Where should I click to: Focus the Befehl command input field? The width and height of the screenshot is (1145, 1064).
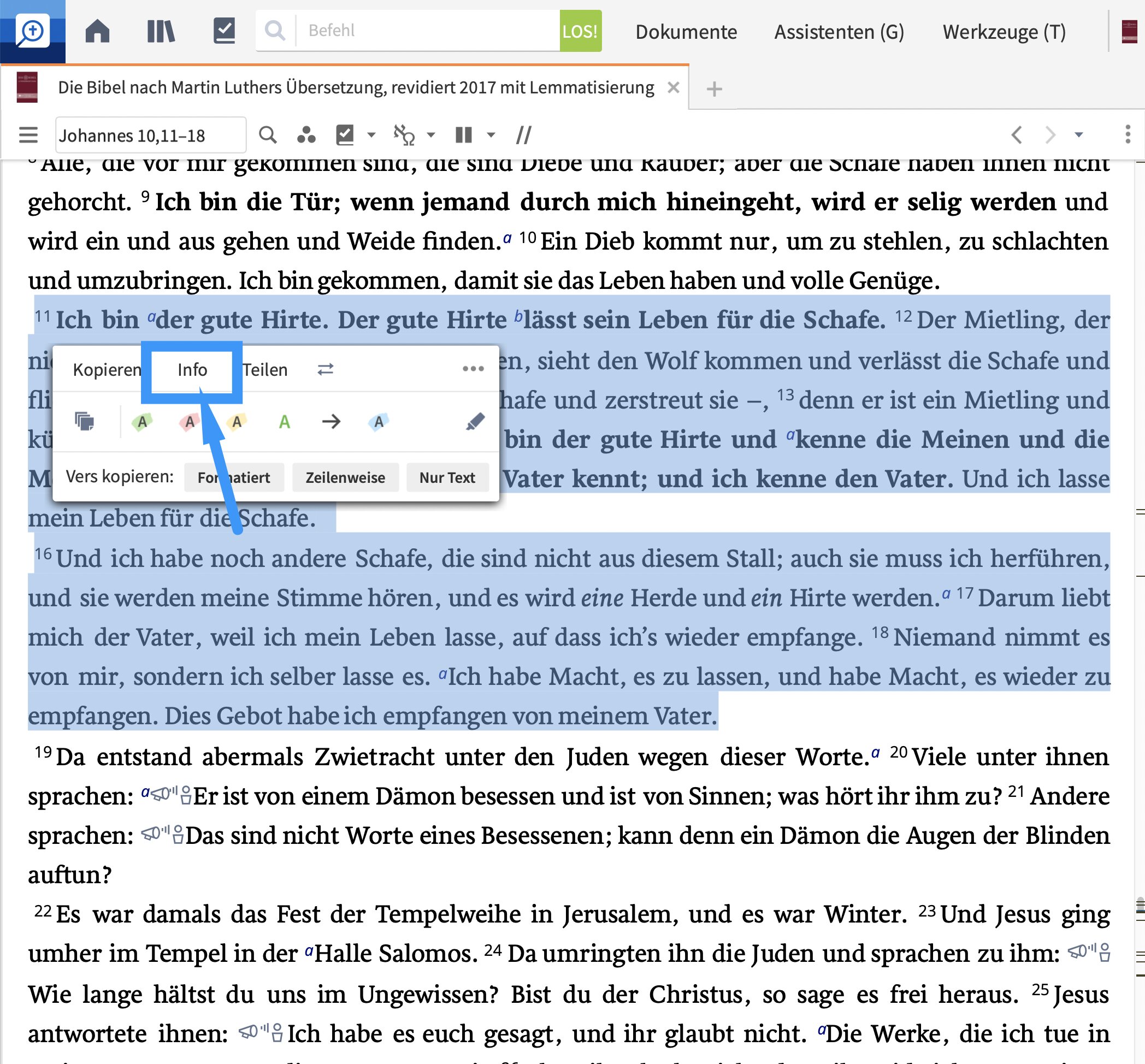(427, 31)
